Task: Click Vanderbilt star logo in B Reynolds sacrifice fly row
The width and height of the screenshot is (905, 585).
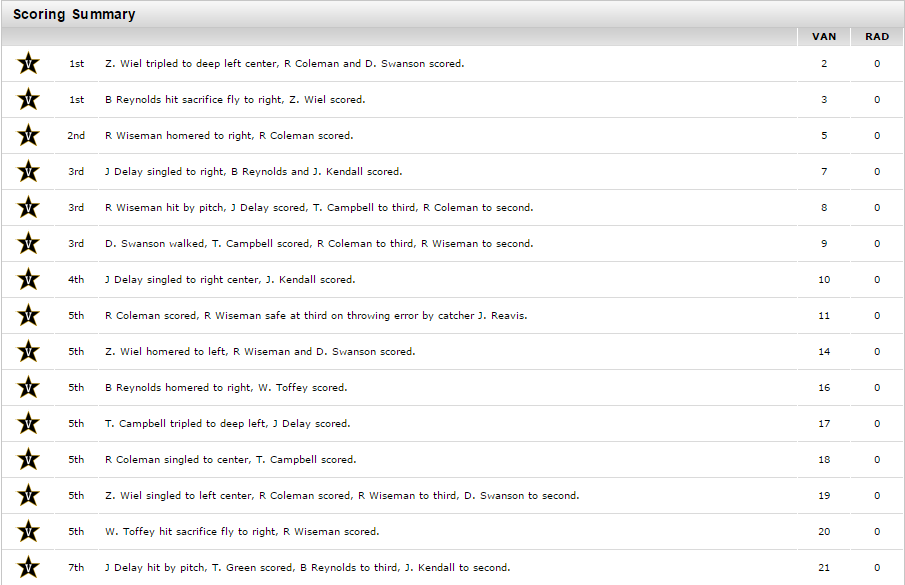Action: (28, 99)
